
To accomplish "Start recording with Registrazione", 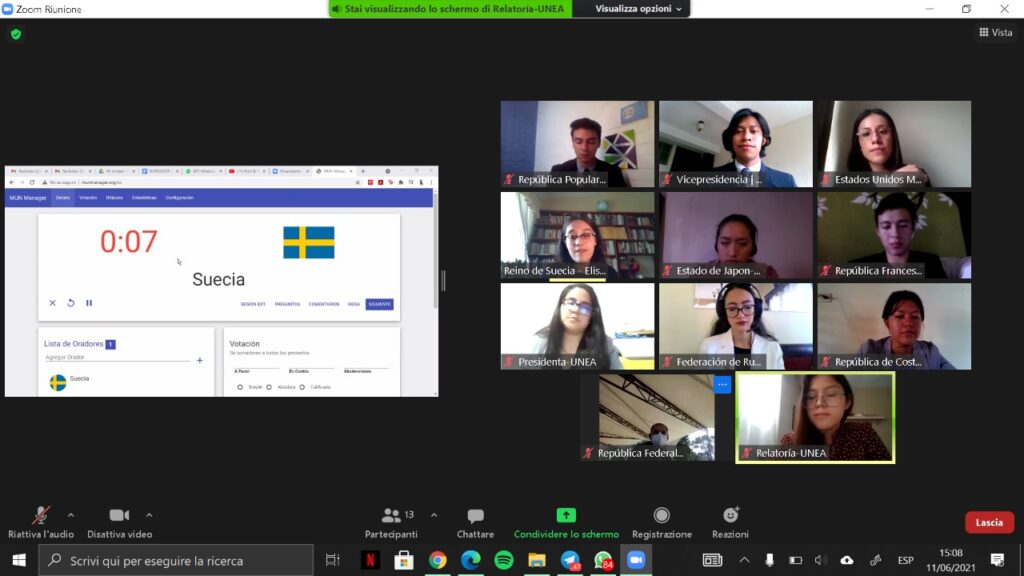I will 661,516.
